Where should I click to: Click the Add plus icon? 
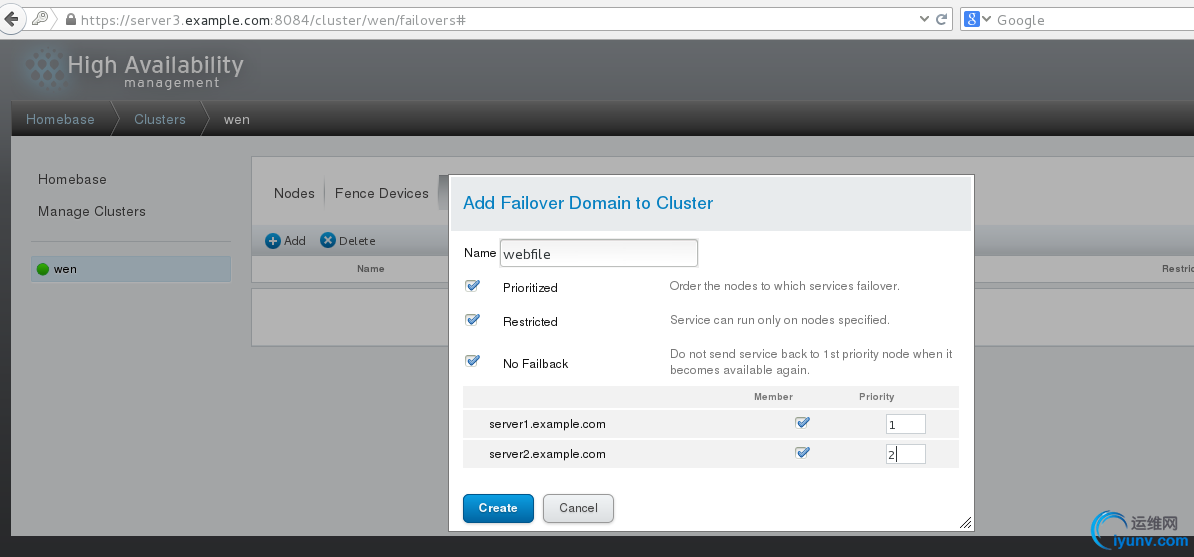click(273, 241)
